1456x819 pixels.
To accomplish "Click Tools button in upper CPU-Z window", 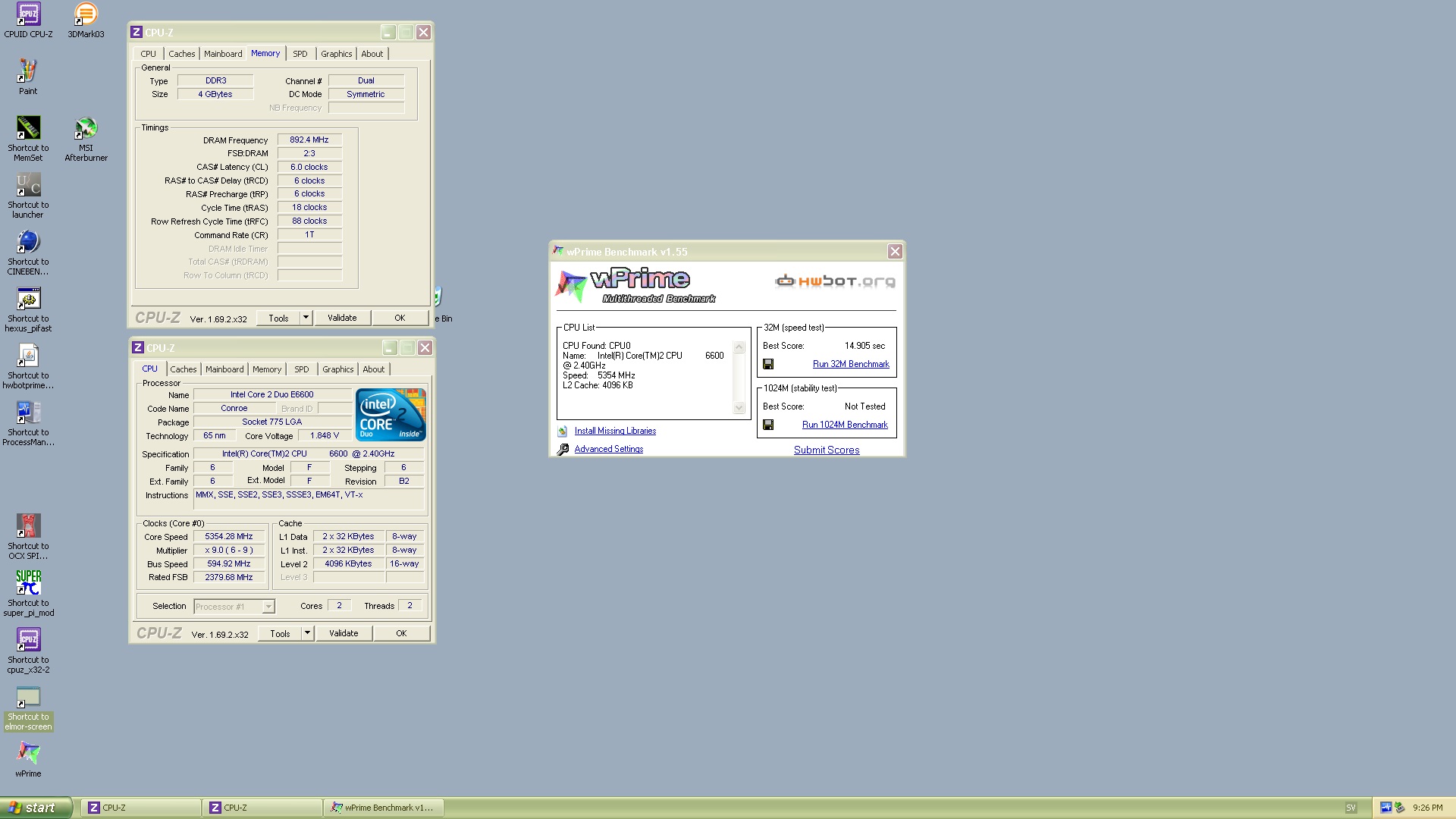I will click(x=278, y=318).
